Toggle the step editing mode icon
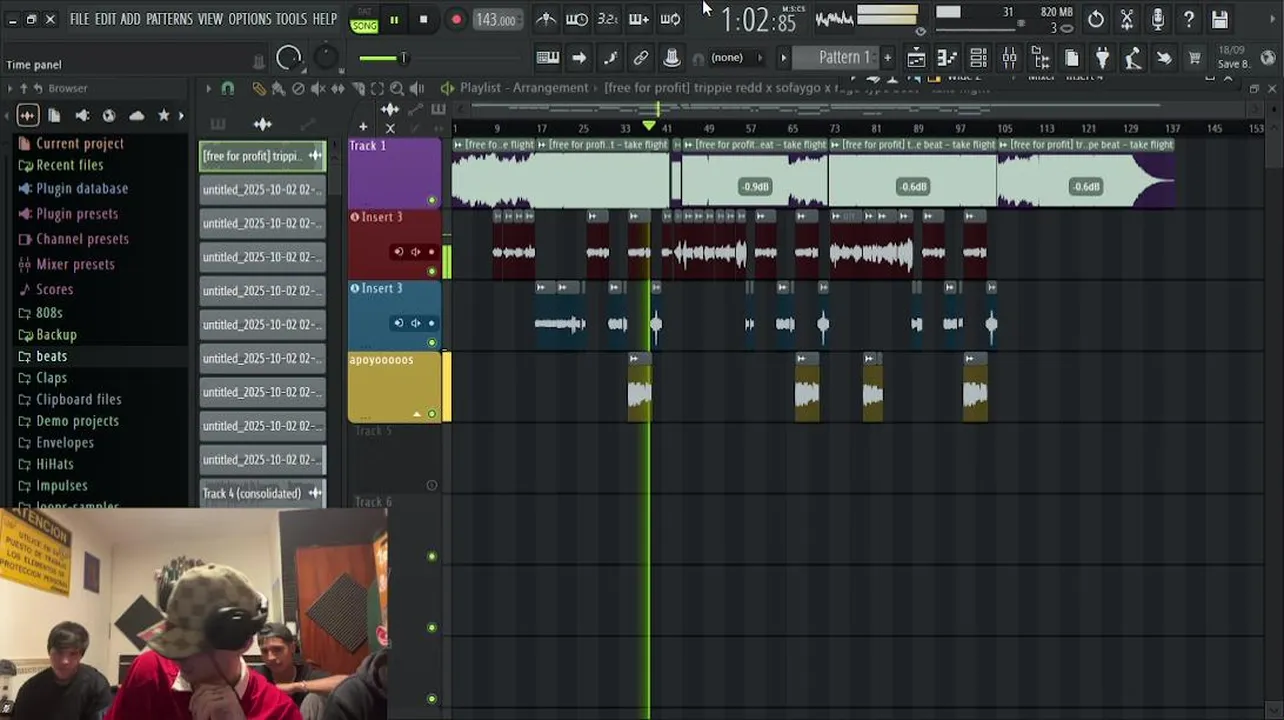1284x720 pixels. click(x=610, y=58)
